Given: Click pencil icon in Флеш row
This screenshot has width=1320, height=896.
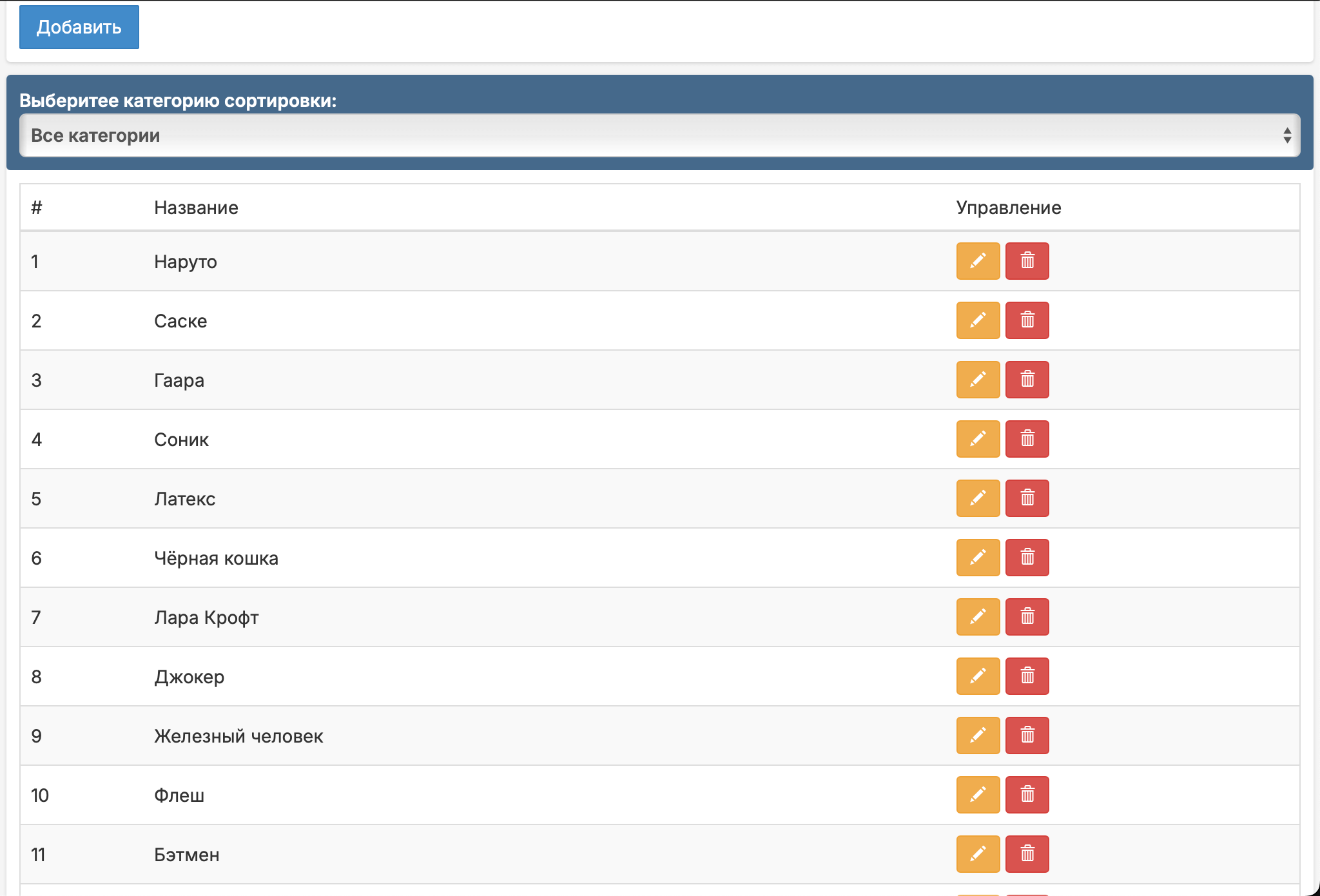Looking at the screenshot, I should pos(978,795).
